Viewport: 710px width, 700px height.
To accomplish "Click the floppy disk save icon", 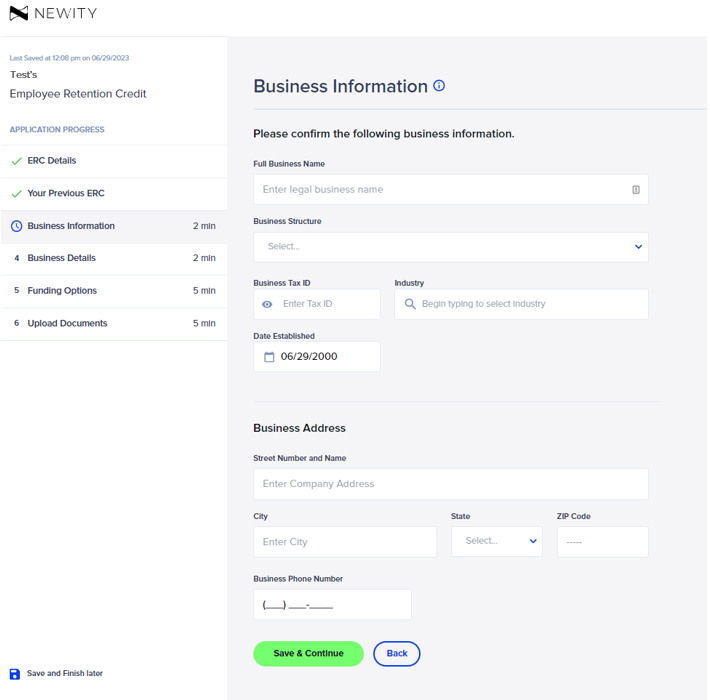I will point(15,674).
